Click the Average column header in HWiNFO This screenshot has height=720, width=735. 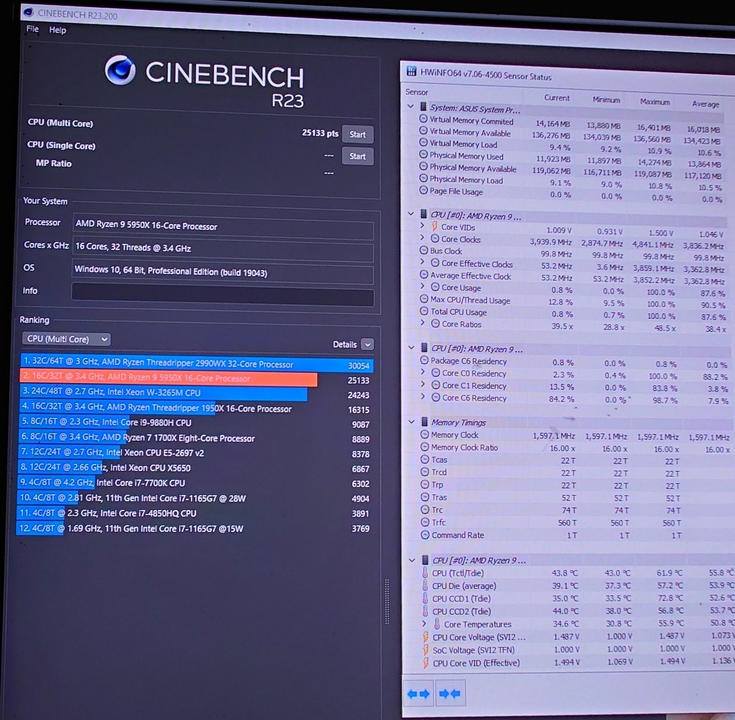(x=705, y=104)
